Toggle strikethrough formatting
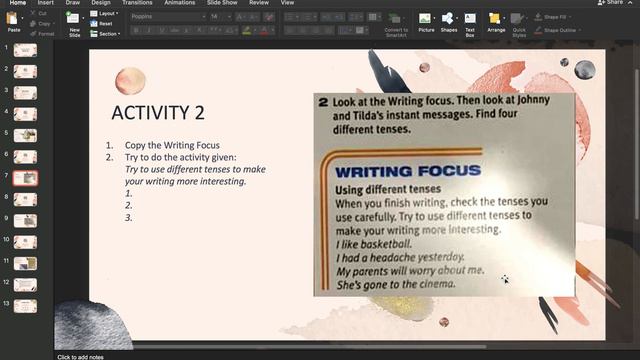Screen dimensions: 640x360 175,31
